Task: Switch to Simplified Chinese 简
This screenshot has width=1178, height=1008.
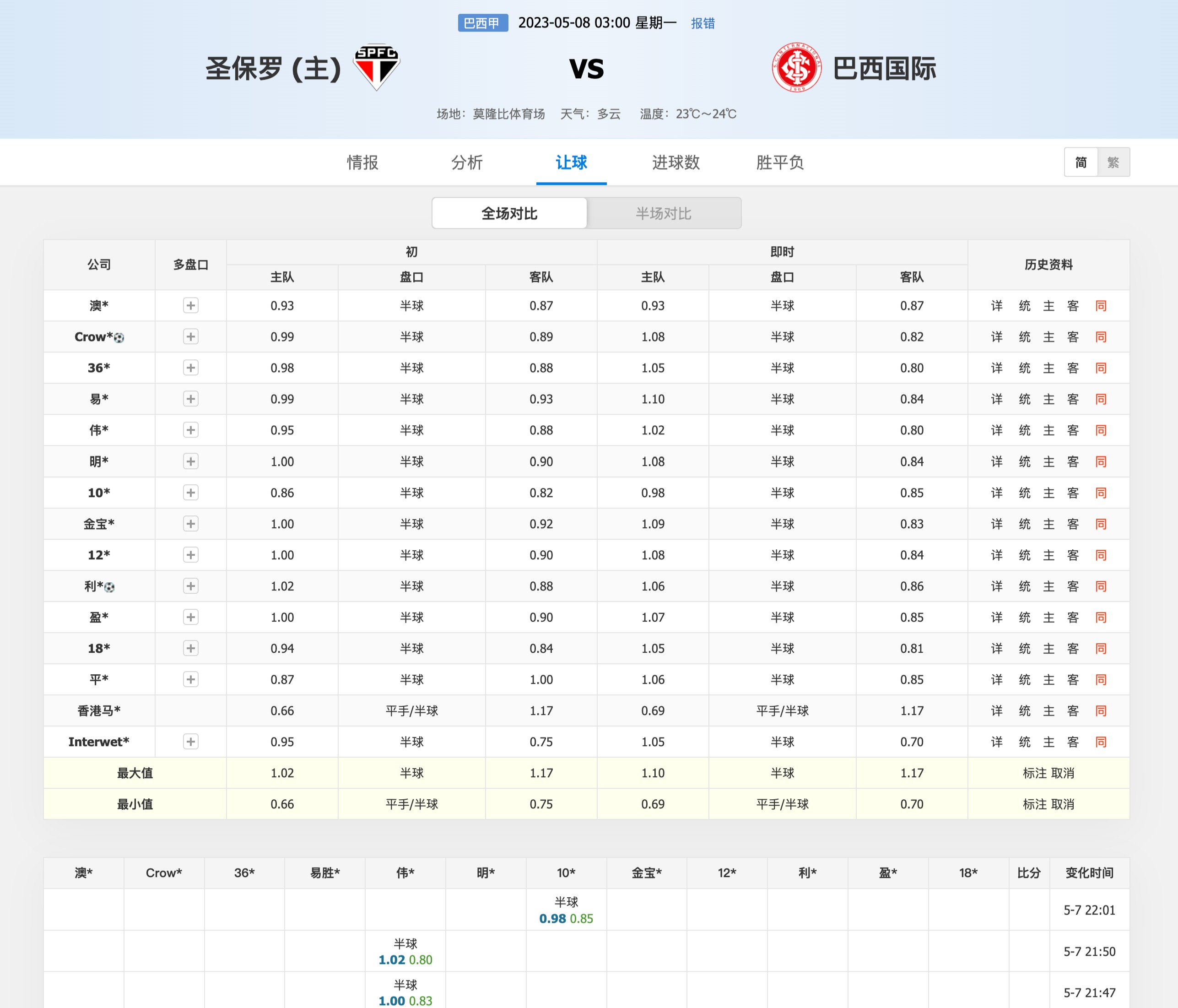Action: (x=1081, y=163)
